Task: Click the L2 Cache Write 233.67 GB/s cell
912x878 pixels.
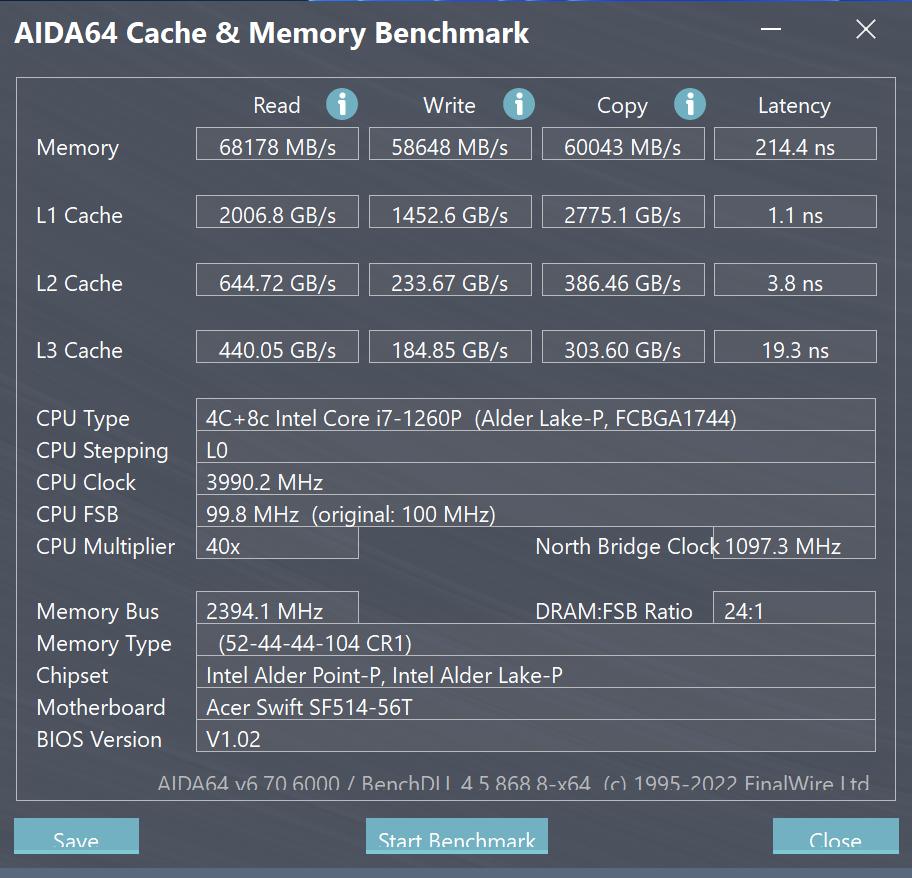Action: point(450,283)
